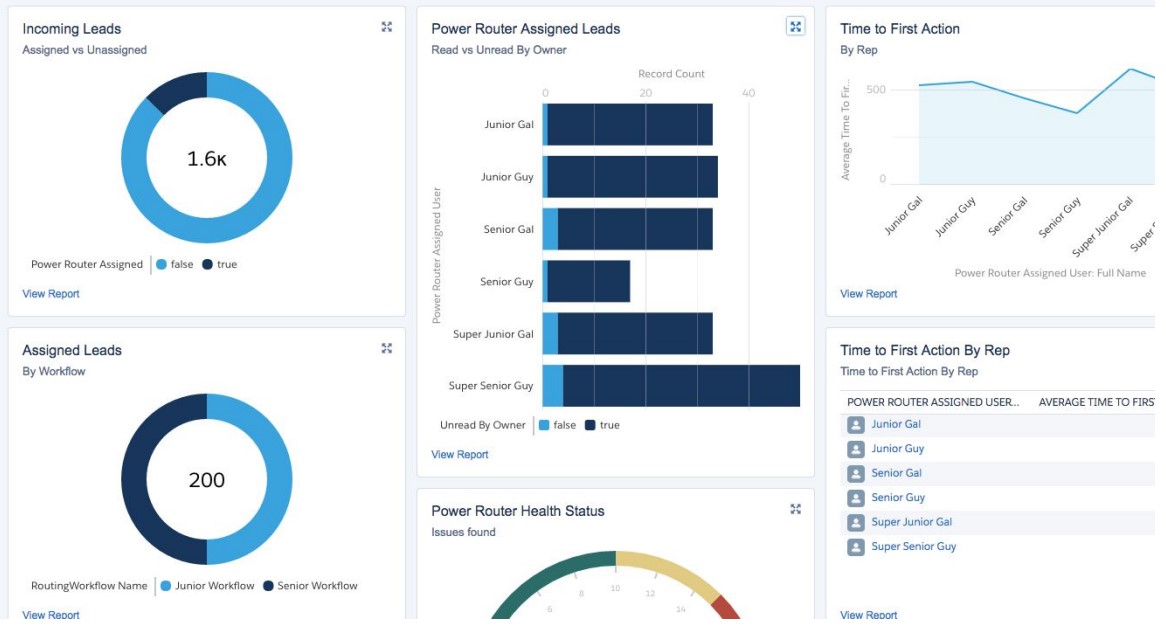Image resolution: width=1166 pixels, height=633 pixels.
Task: Sort by Power Router Assigned User column header
Action: [x=933, y=402]
